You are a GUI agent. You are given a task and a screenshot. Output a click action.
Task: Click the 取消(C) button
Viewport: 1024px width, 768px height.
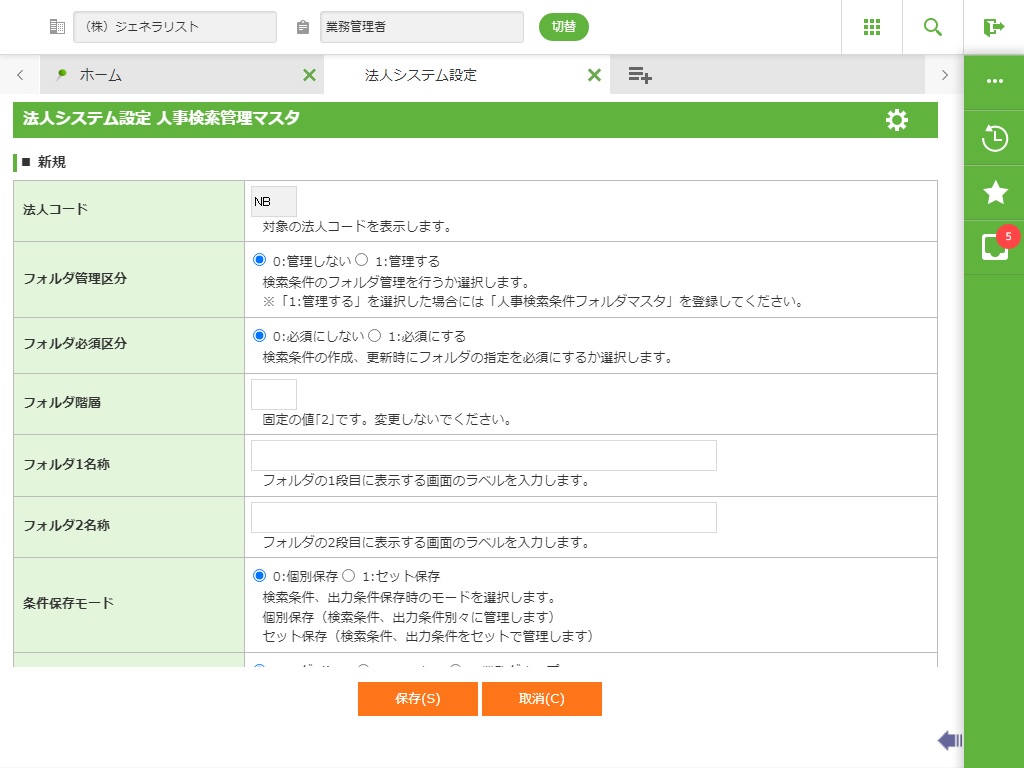(541, 699)
